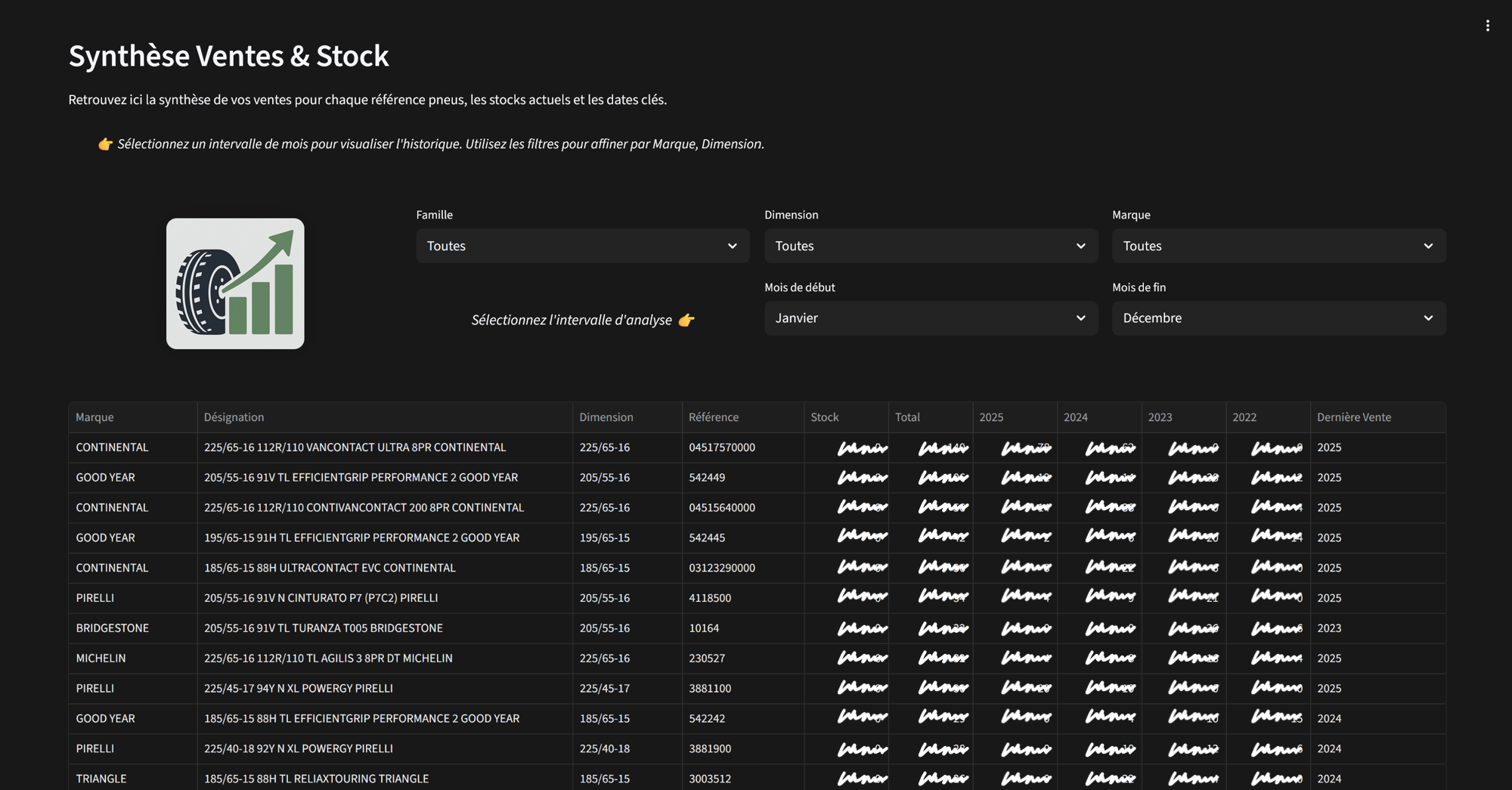Open the Marque filter dropdown

1278,246
